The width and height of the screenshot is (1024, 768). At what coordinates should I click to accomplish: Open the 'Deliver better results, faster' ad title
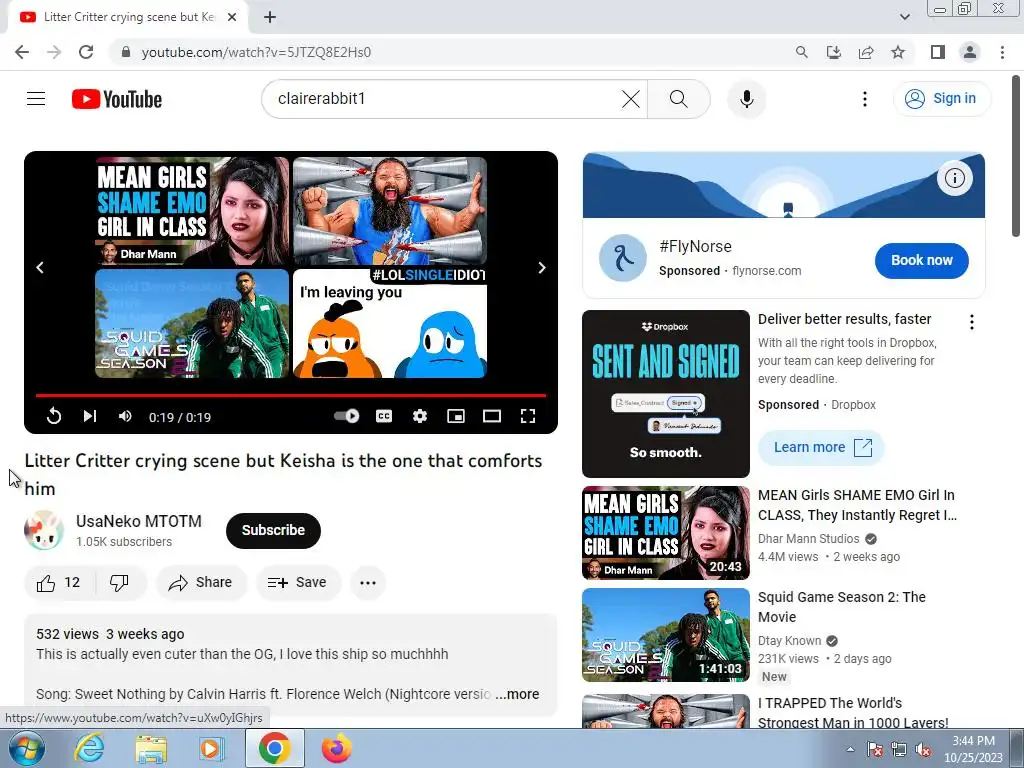click(x=844, y=319)
